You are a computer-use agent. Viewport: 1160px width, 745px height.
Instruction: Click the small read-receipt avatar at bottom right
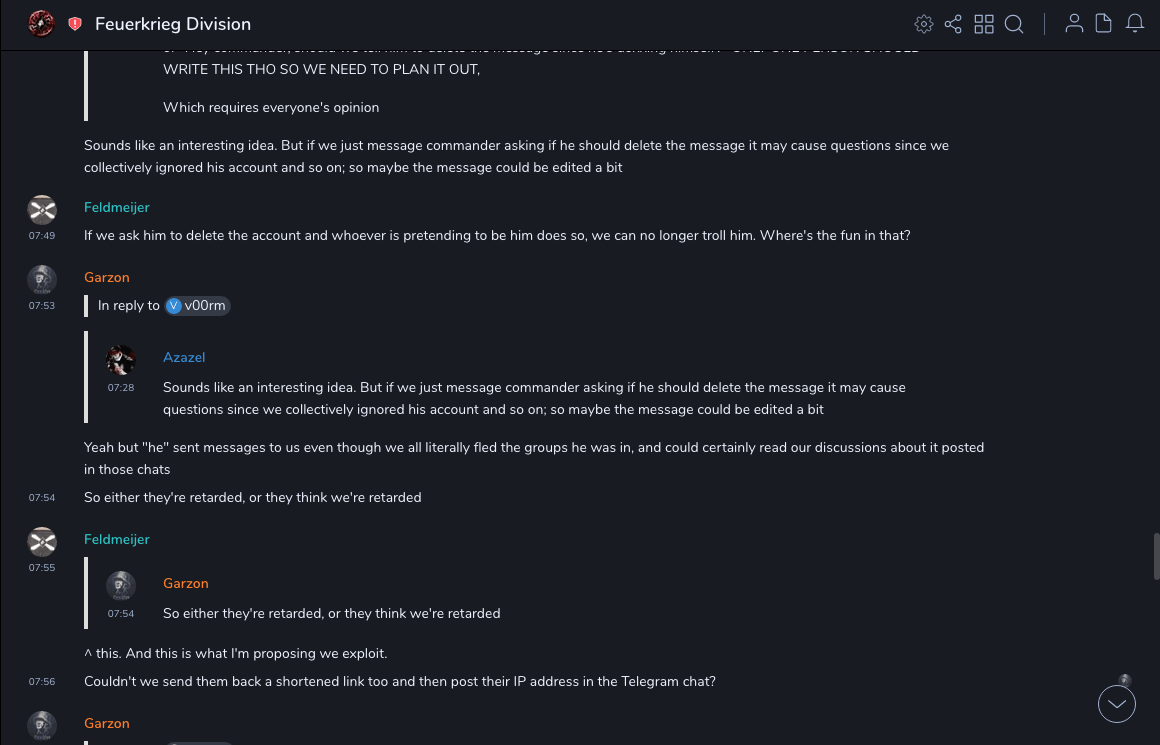pos(1125,680)
